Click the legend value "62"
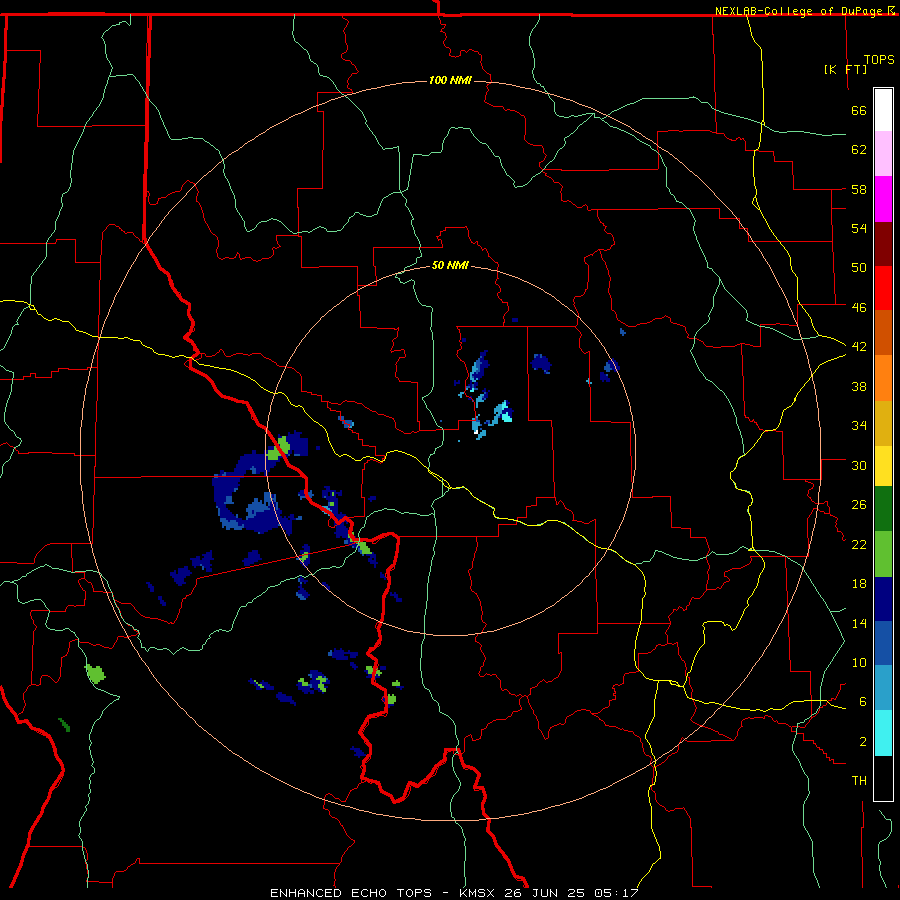This screenshot has height=900, width=900. (859, 150)
